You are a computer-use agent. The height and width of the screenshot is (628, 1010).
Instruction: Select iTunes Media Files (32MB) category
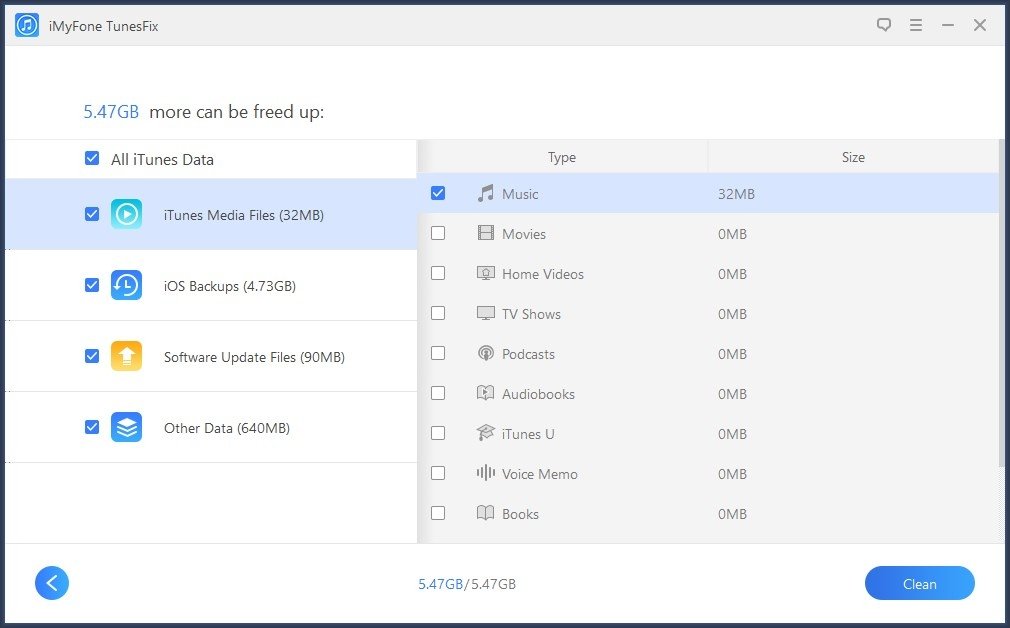pos(211,214)
